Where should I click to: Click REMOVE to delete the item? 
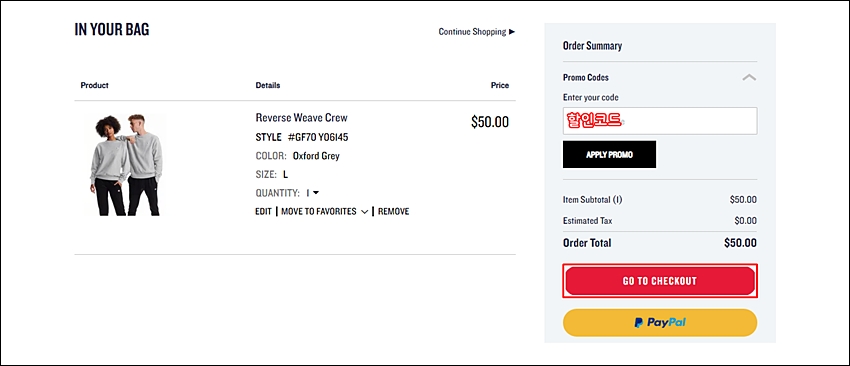tap(394, 211)
